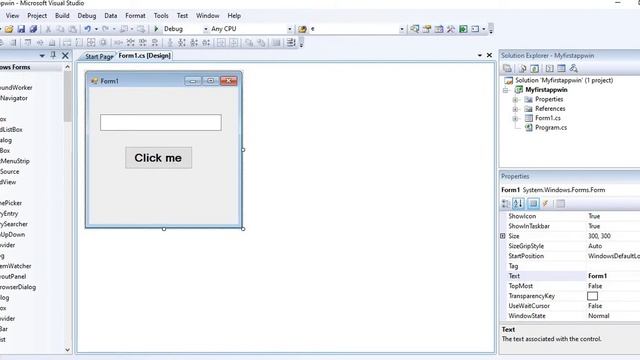Open the Tools menu
The height and width of the screenshot is (360, 640).
[161, 16]
